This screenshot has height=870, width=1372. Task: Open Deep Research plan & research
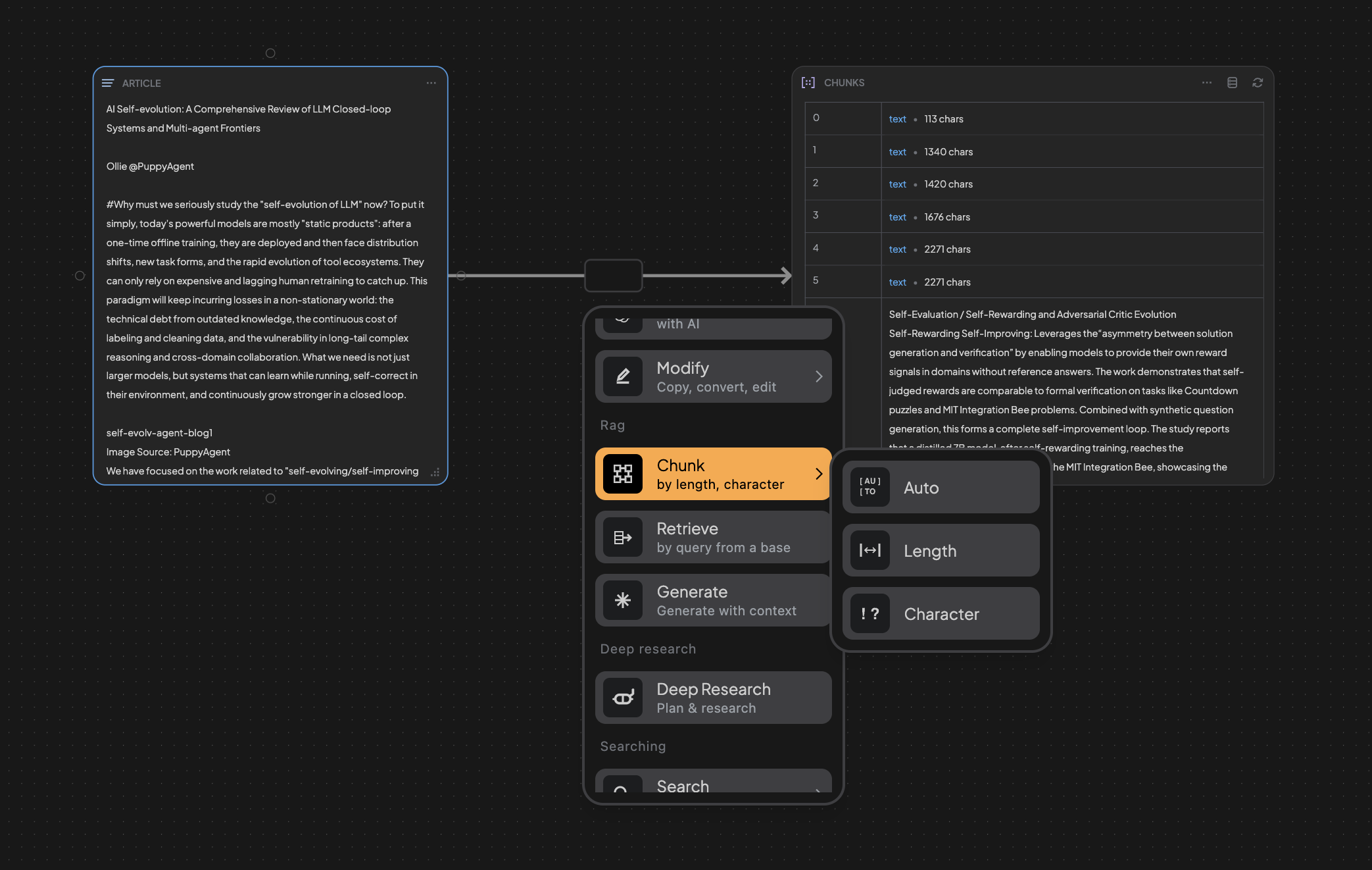[713, 698]
